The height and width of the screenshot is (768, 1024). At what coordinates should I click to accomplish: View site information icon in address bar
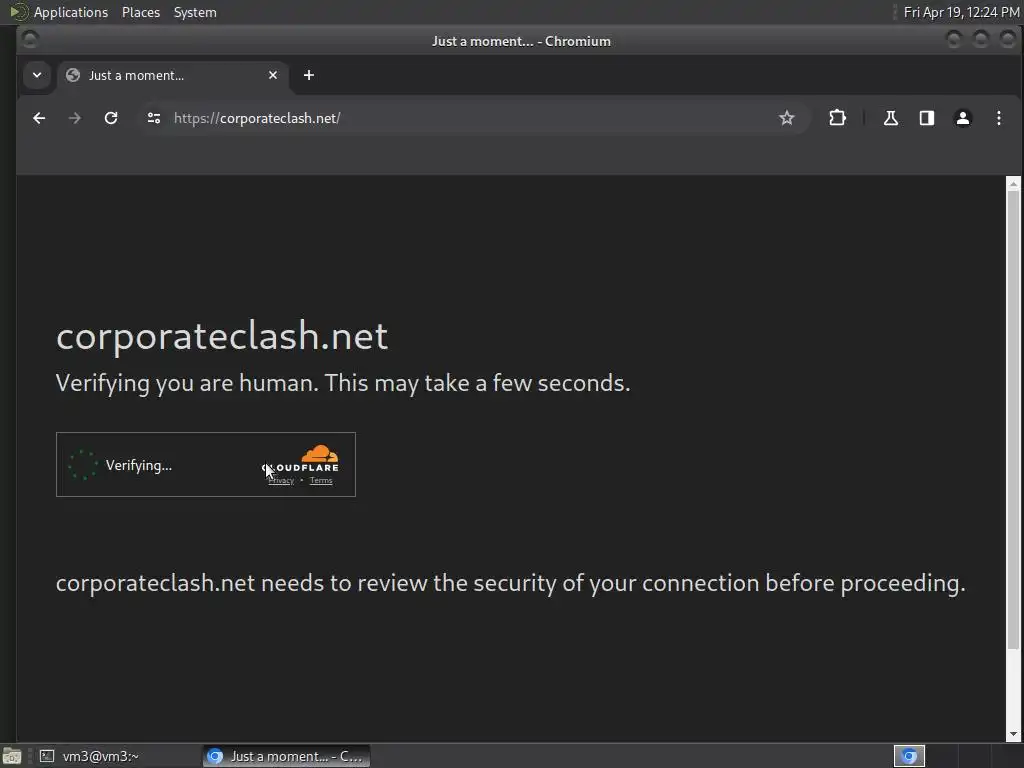tap(154, 118)
